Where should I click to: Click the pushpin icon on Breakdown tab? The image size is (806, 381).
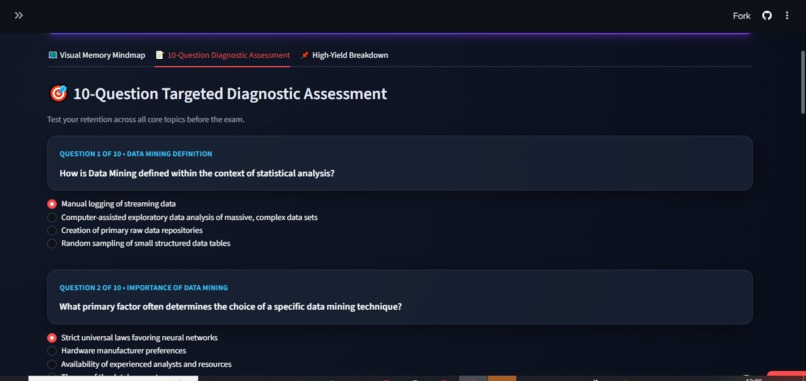pos(305,55)
